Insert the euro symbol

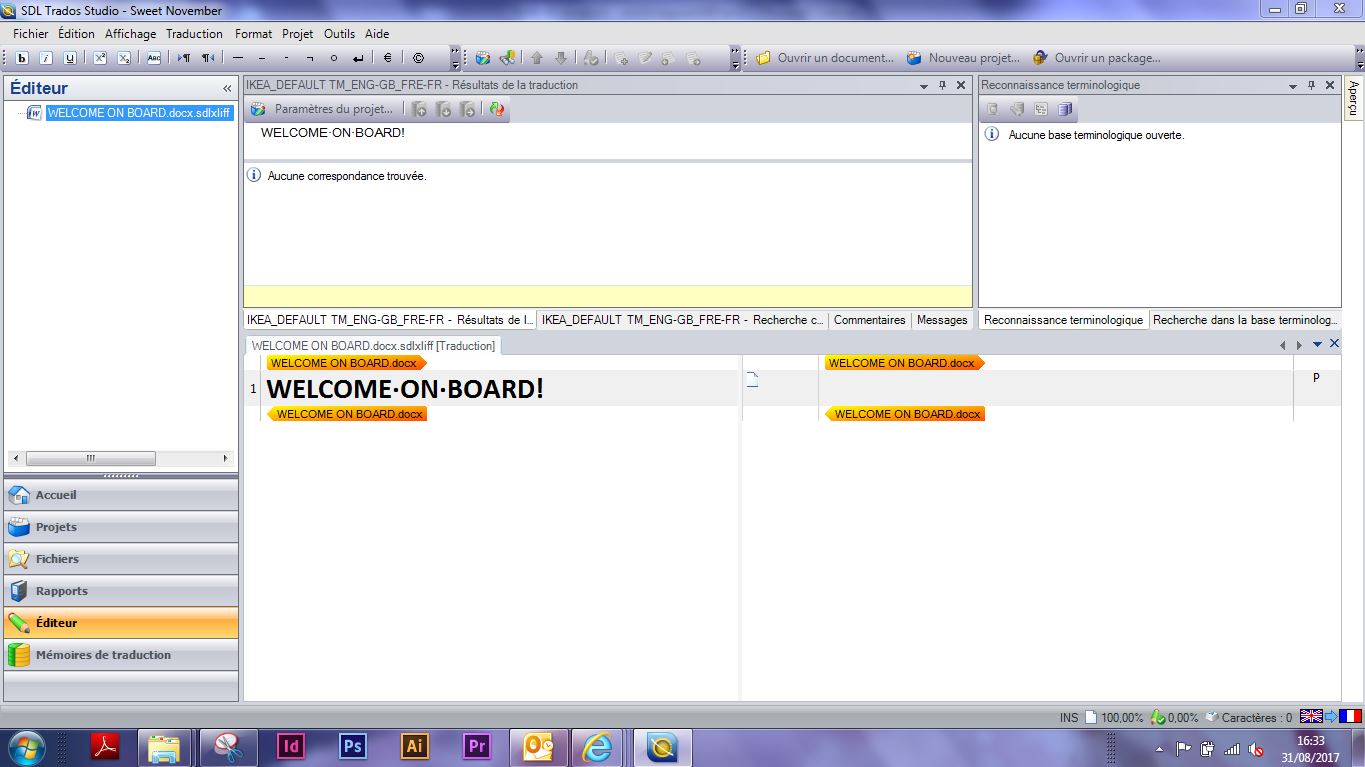point(388,58)
